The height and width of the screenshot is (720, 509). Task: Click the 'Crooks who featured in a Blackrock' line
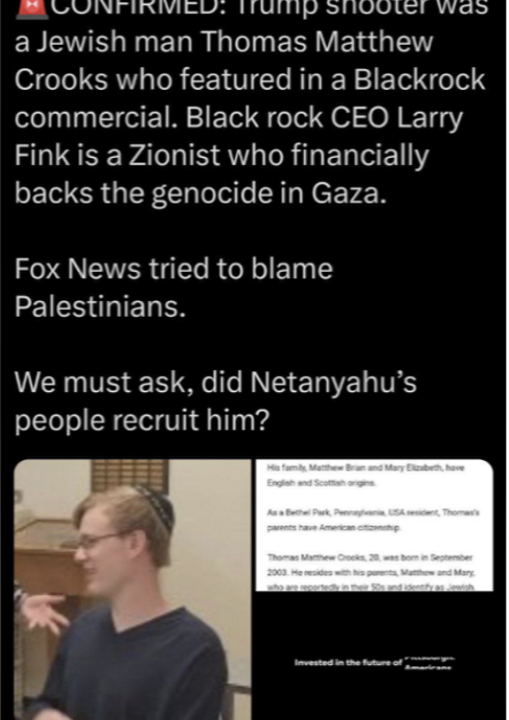pos(249,79)
